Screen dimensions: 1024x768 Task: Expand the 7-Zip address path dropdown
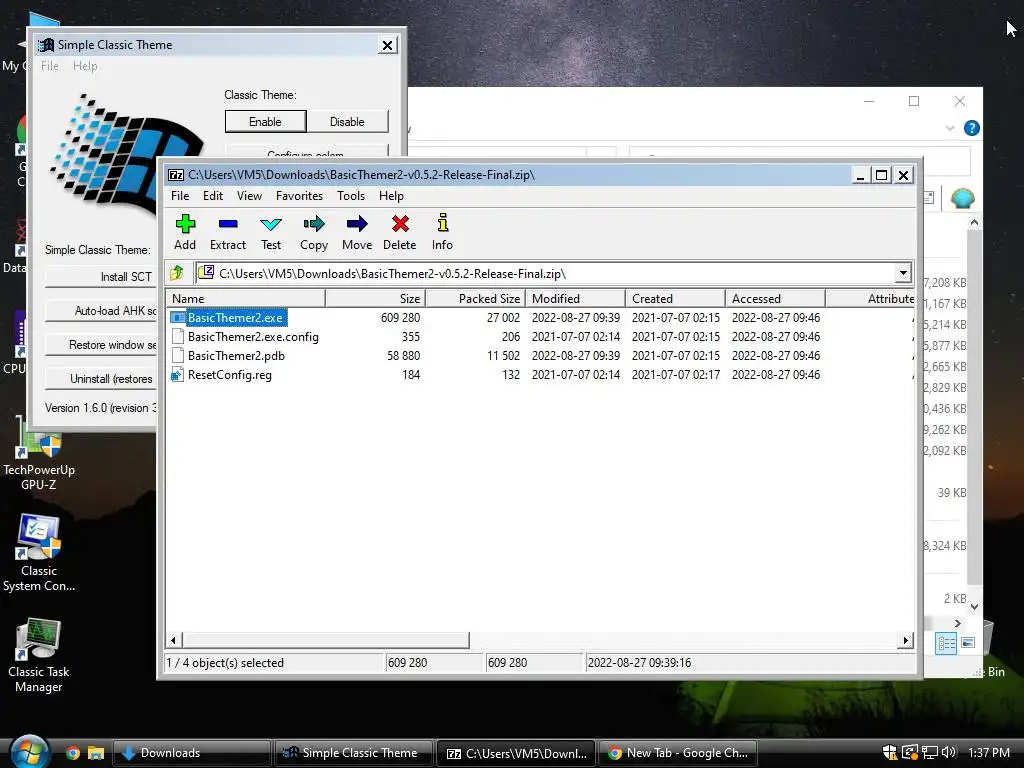coord(903,273)
